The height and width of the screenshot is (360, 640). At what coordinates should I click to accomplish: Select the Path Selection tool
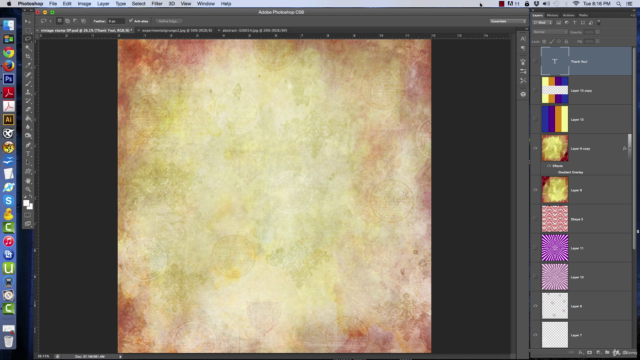[x=28, y=162]
